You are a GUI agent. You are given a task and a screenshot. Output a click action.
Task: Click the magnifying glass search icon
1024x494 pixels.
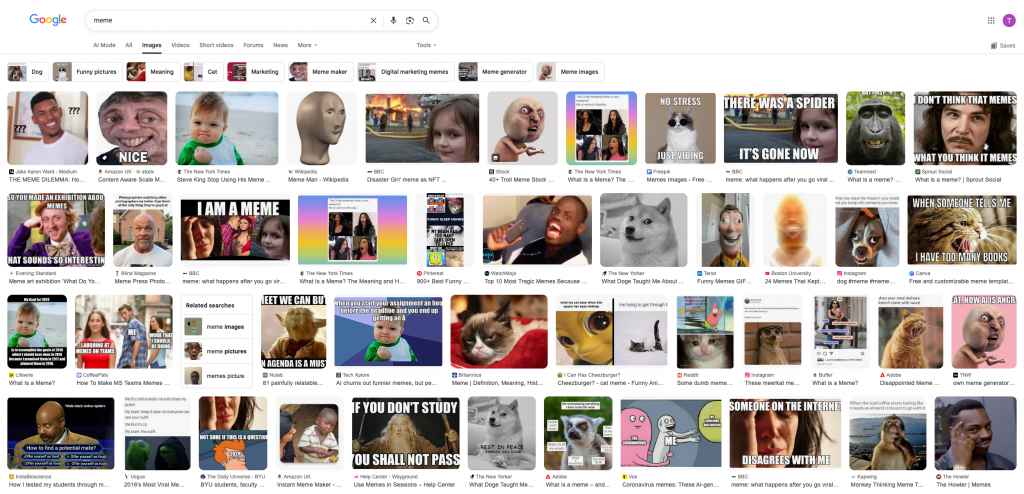pos(426,20)
